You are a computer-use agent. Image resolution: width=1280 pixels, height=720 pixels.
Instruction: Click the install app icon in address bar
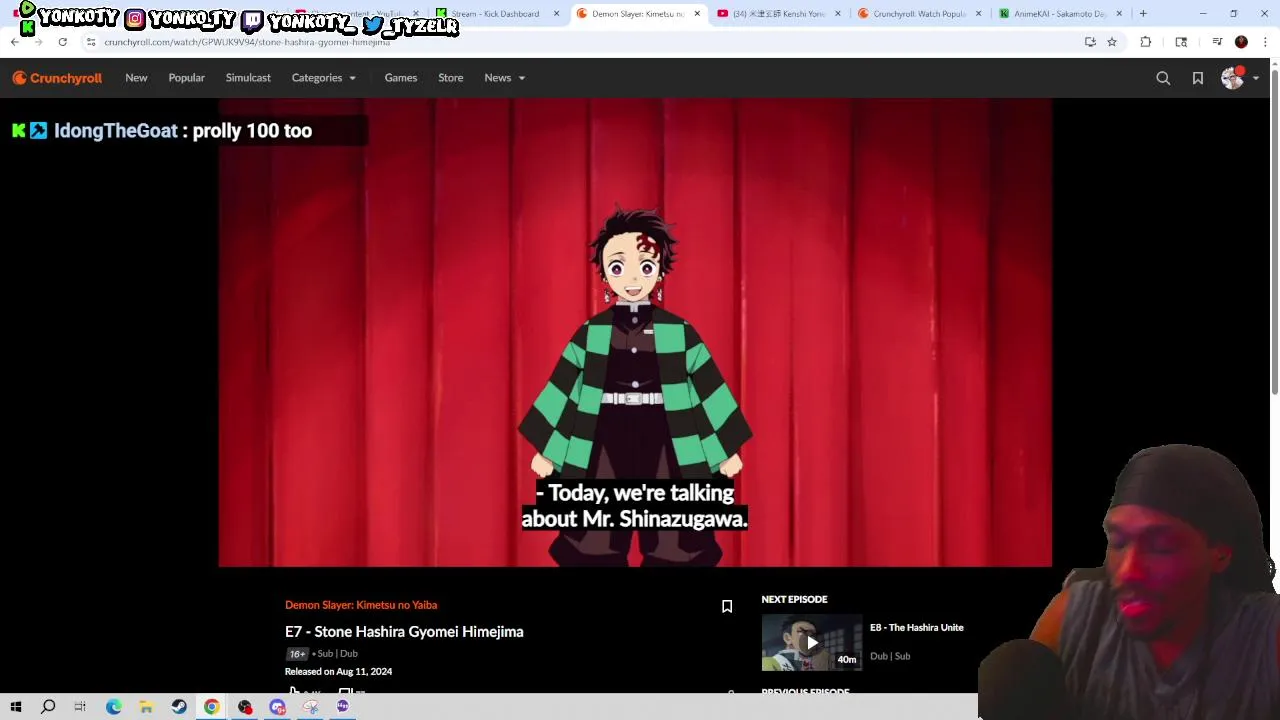[x=1090, y=42]
